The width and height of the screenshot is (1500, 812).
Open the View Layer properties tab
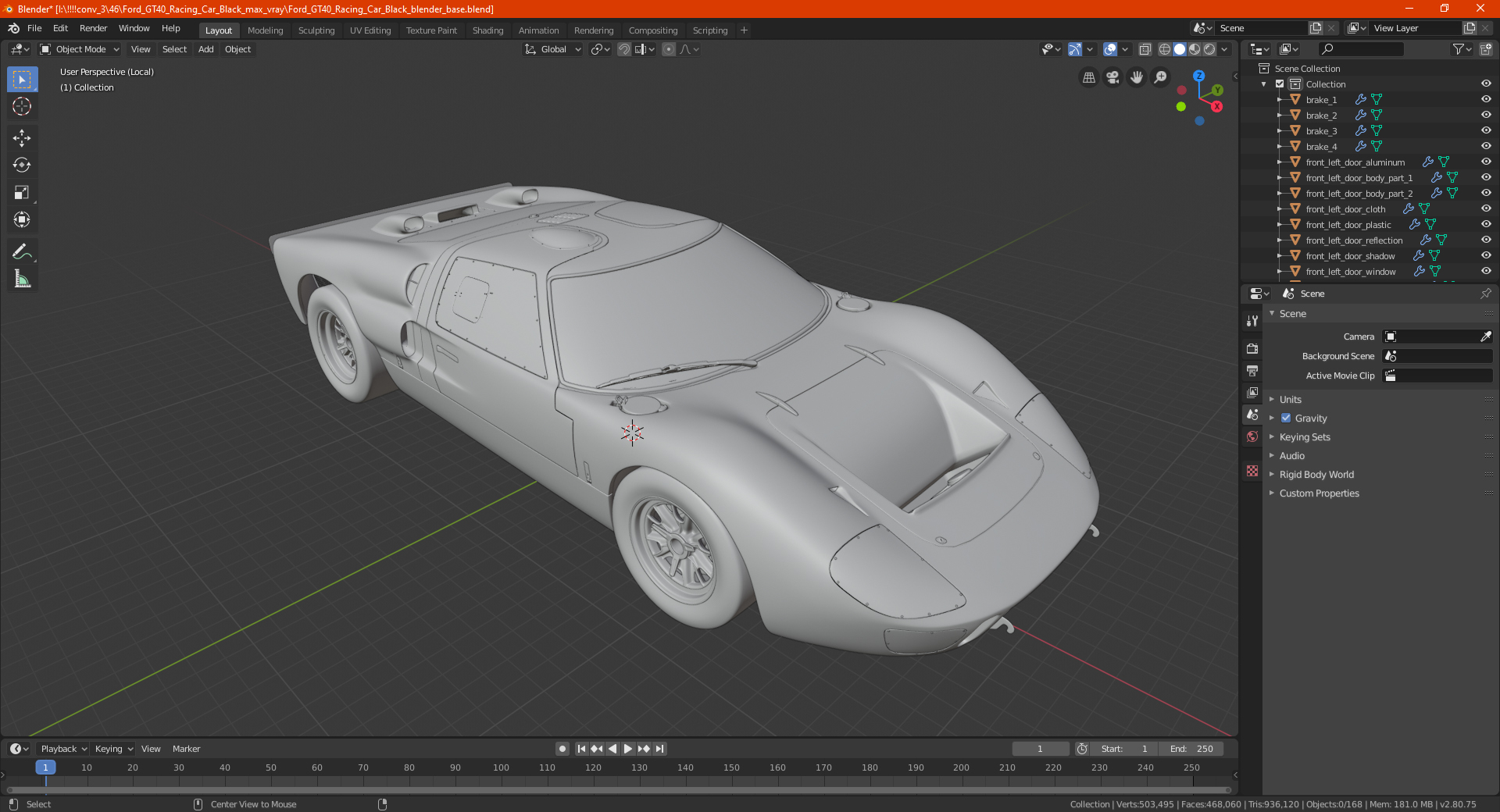click(1252, 392)
